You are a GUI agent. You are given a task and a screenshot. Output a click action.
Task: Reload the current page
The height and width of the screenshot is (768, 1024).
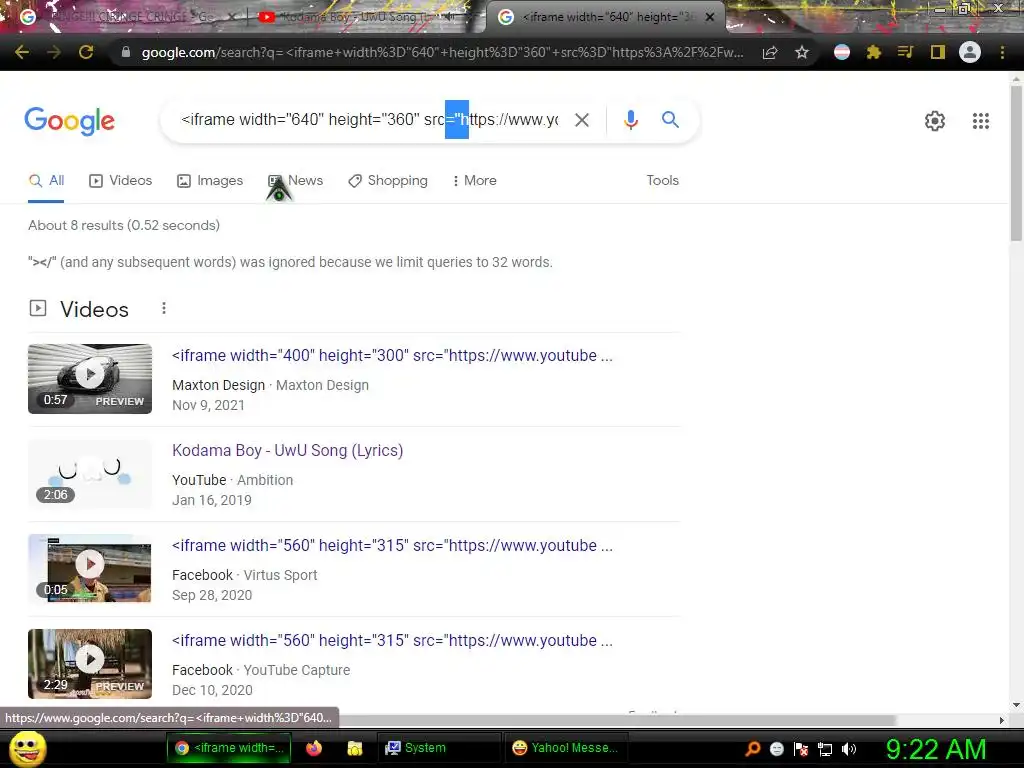(x=86, y=52)
